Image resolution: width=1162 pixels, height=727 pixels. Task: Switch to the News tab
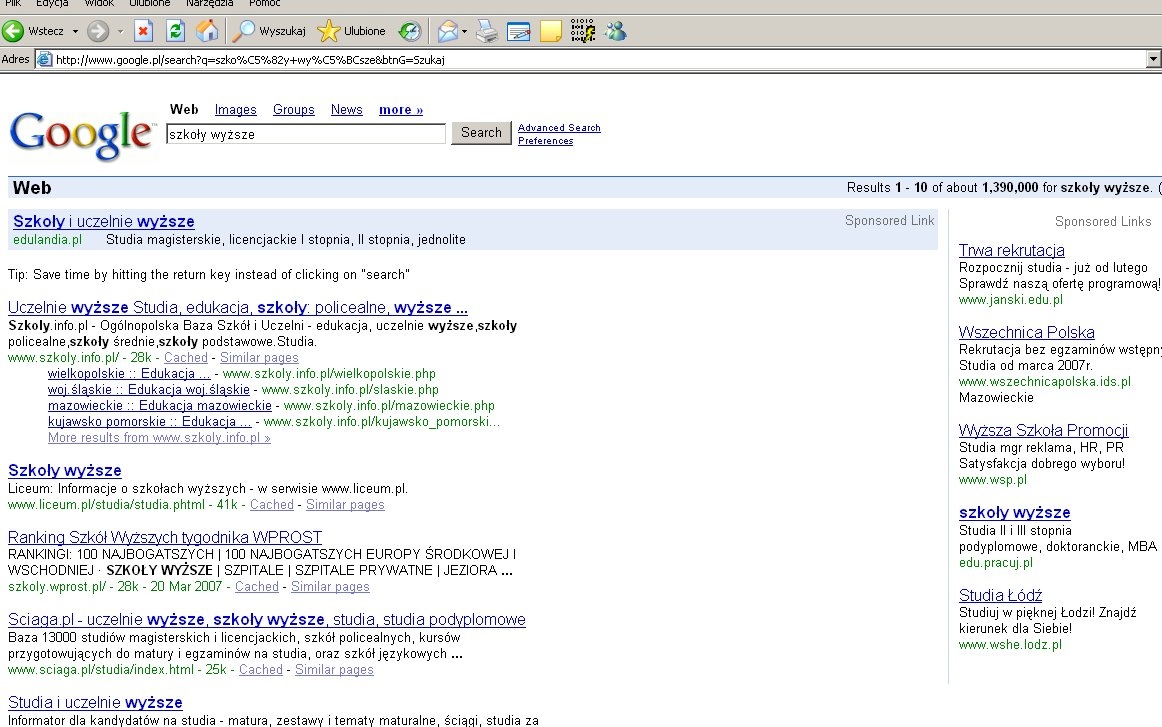347,110
